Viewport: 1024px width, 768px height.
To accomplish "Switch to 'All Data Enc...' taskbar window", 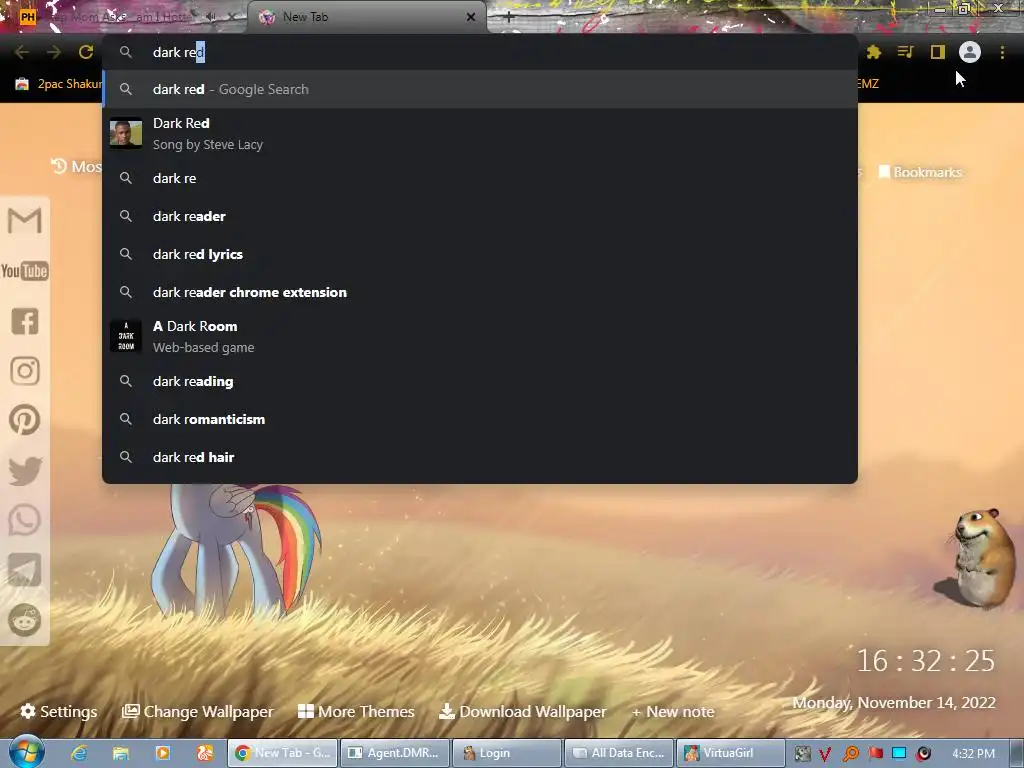I will [619, 753].
